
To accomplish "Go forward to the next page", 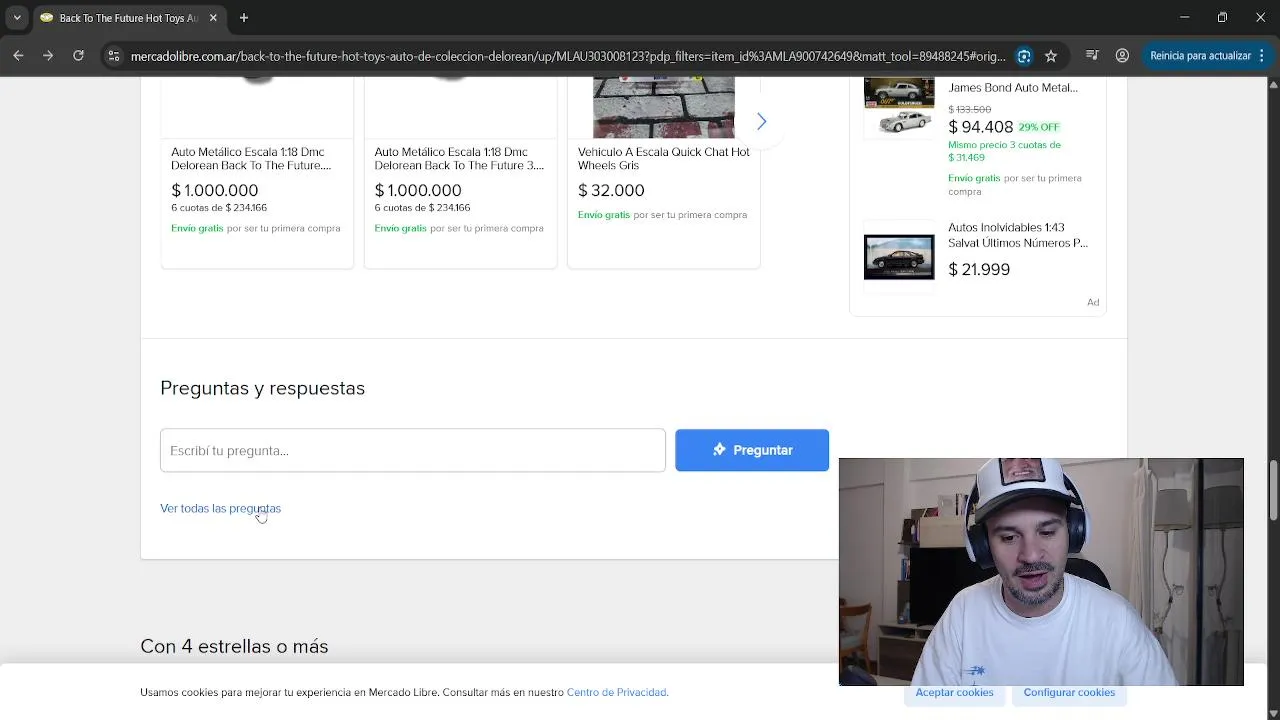I will 48,56.
